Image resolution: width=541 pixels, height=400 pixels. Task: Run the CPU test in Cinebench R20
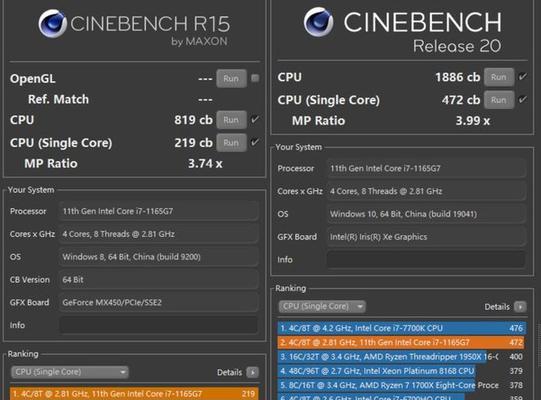pos(499,77)
